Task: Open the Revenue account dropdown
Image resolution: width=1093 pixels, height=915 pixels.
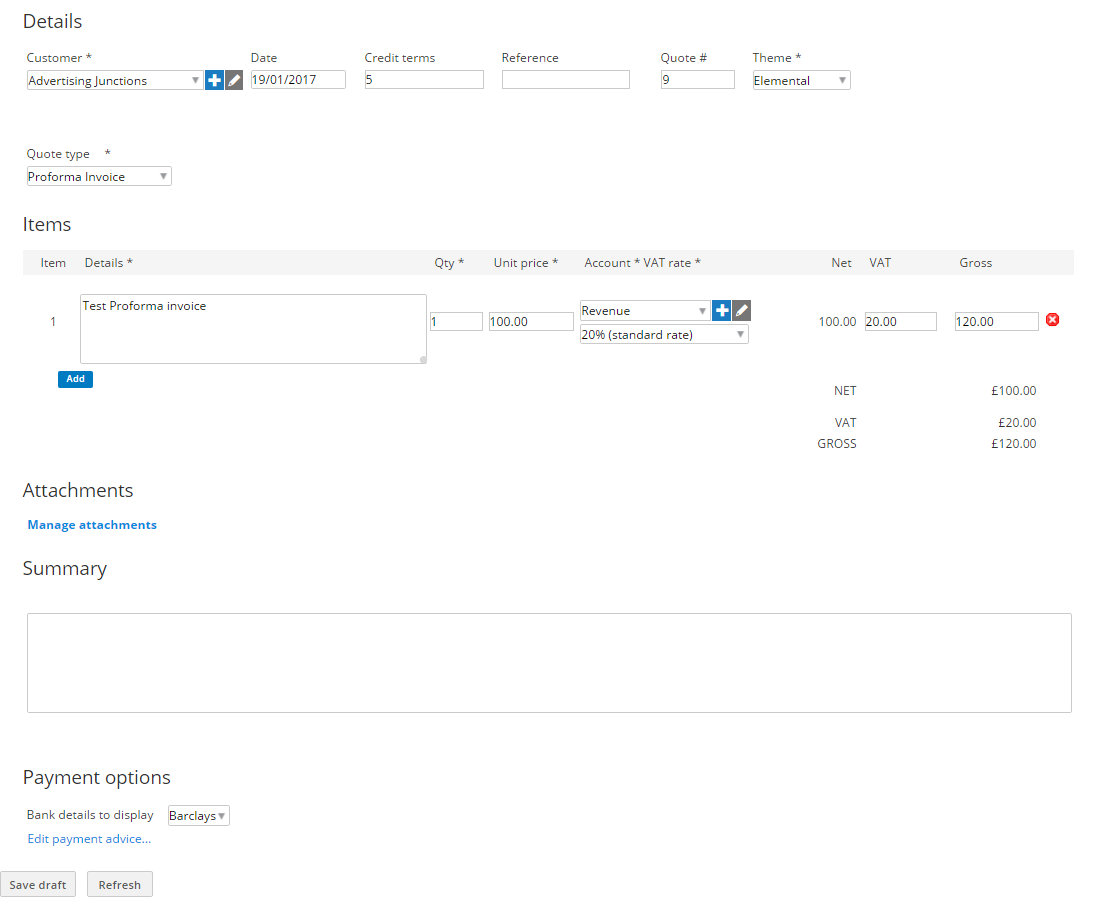Action: pos(645,310)
